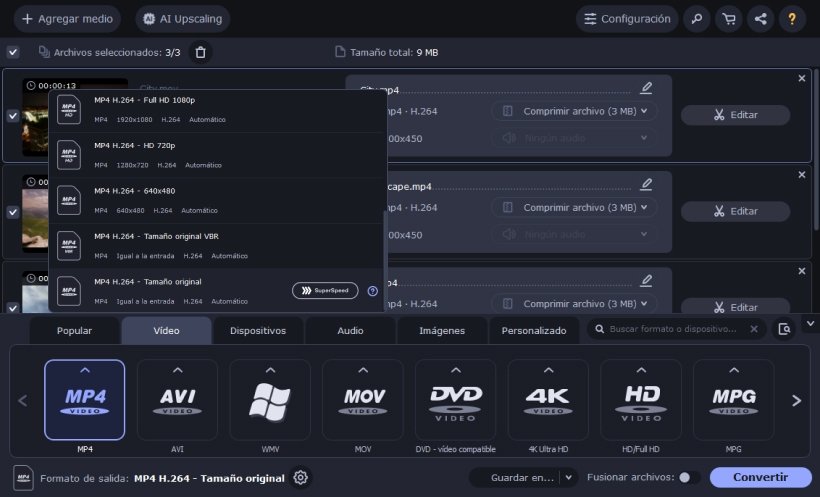Image resolution: width=820 pixels, height=497 pixels.
Task: Expand AVI presets chevron
Action: [x=177, y=370]
